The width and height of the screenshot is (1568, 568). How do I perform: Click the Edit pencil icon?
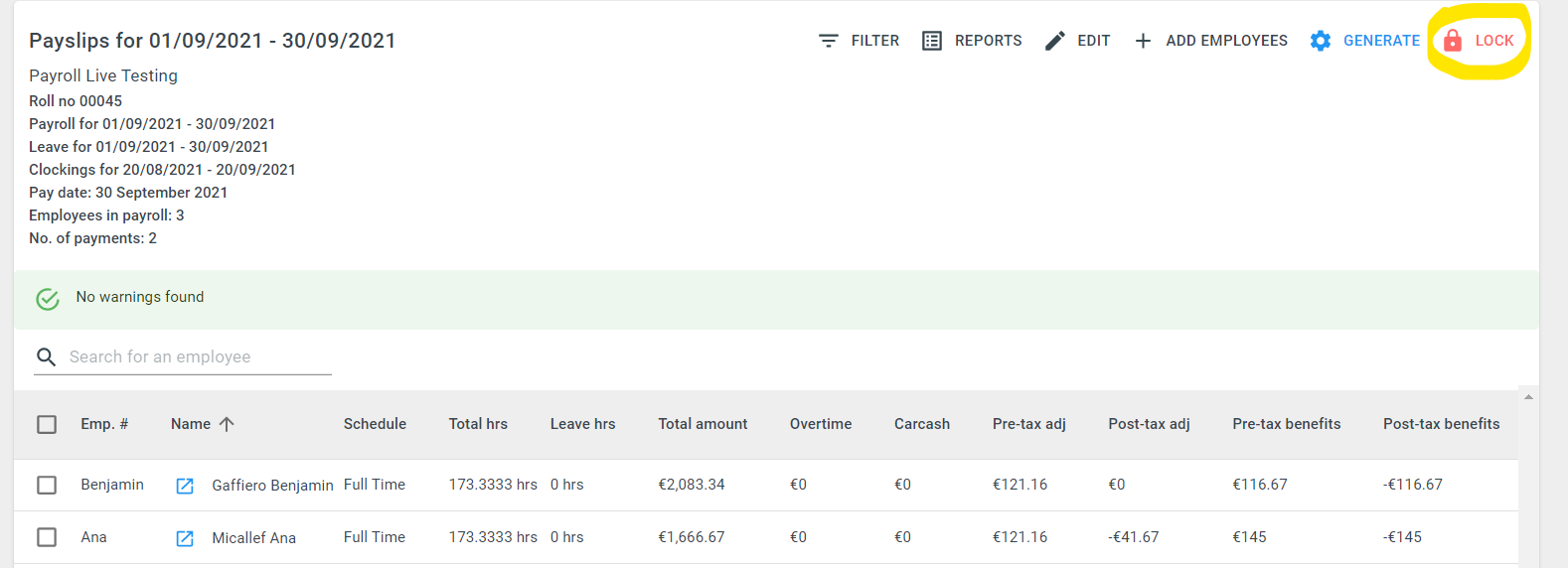1055,41
